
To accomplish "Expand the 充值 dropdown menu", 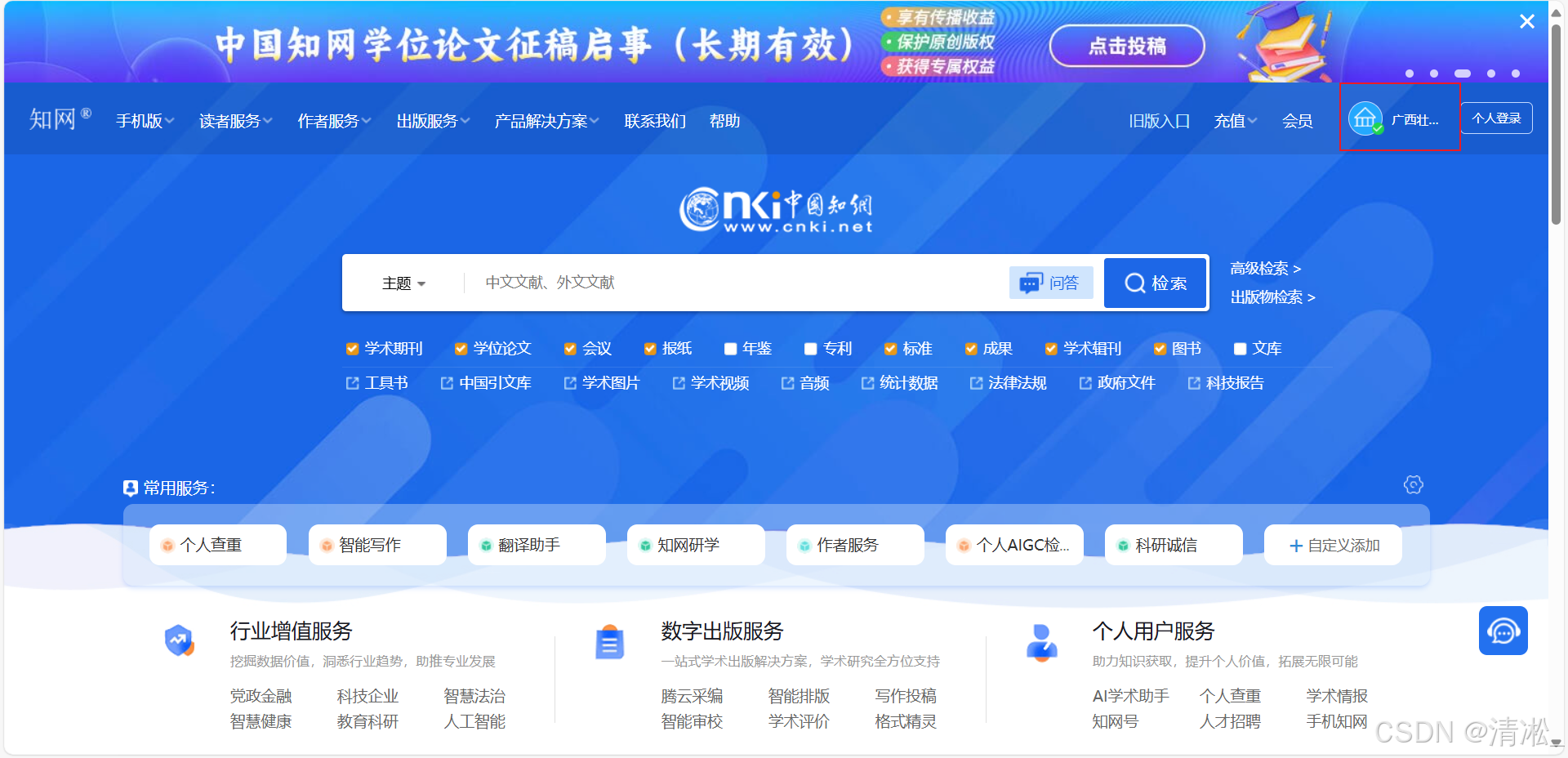I will click(x=1235, y=121).
